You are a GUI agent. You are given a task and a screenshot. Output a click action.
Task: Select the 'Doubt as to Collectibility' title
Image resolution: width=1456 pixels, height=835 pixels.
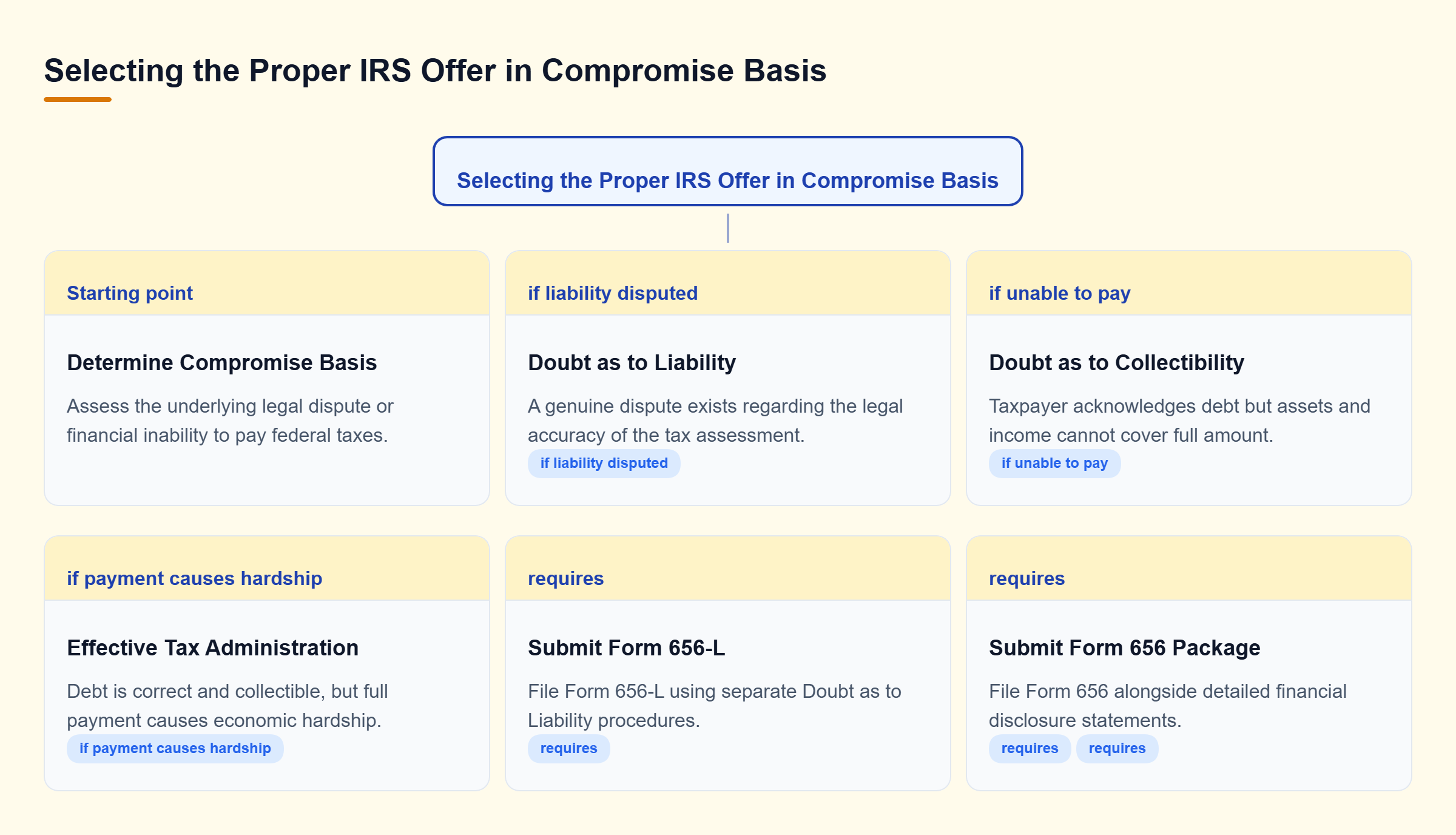coord(1116,362)
